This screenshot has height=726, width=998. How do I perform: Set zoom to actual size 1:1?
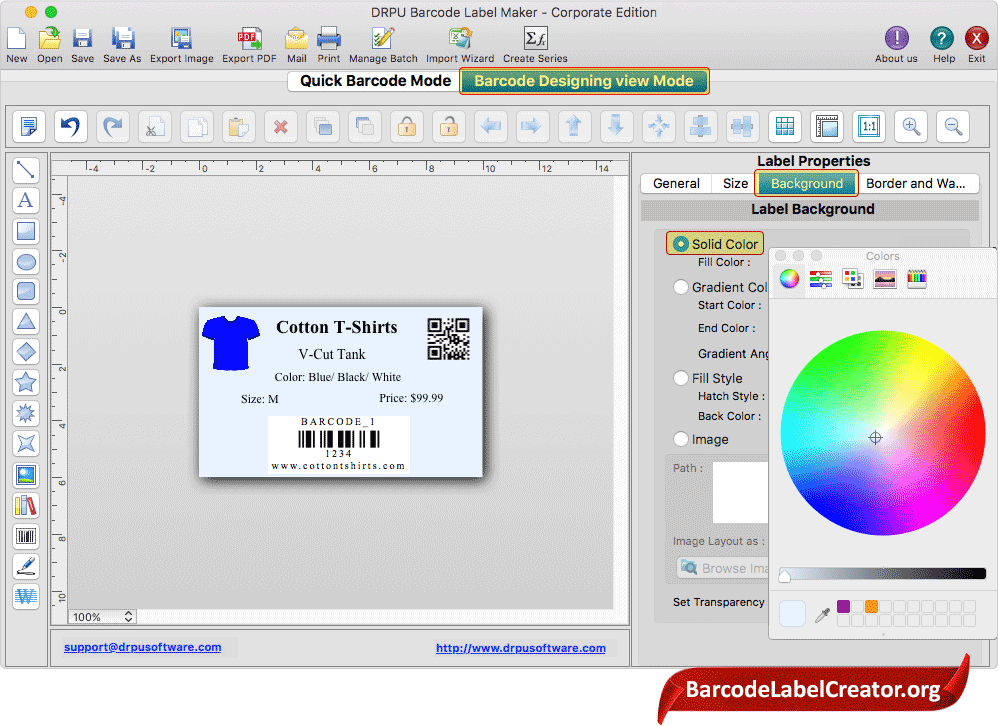[869, 126]
